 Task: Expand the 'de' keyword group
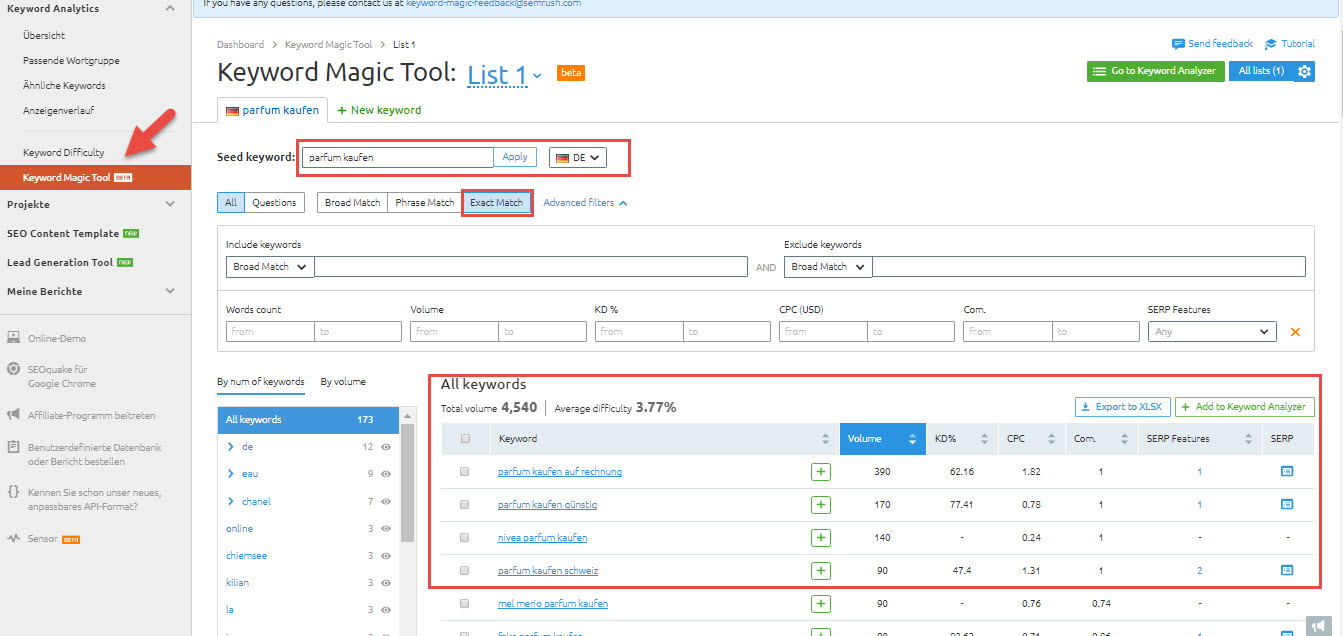(231, 447)
